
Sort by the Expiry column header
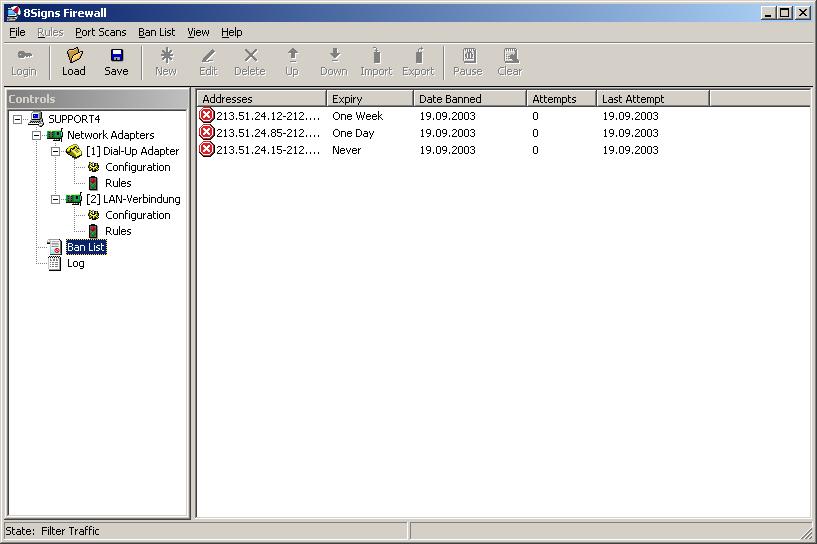369,99
